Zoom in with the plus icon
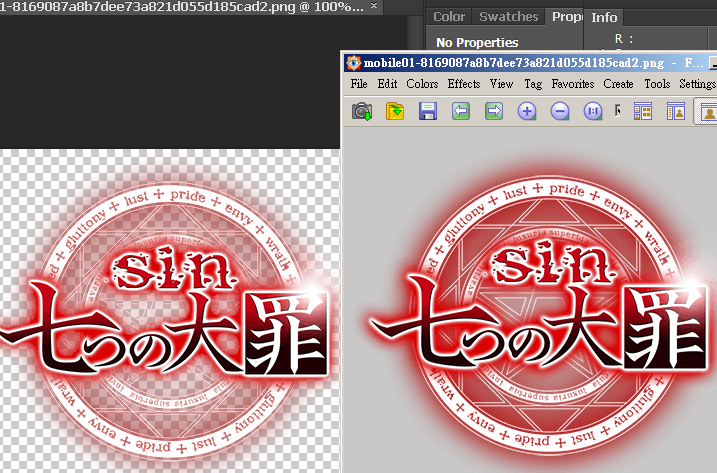 (527, 111)
